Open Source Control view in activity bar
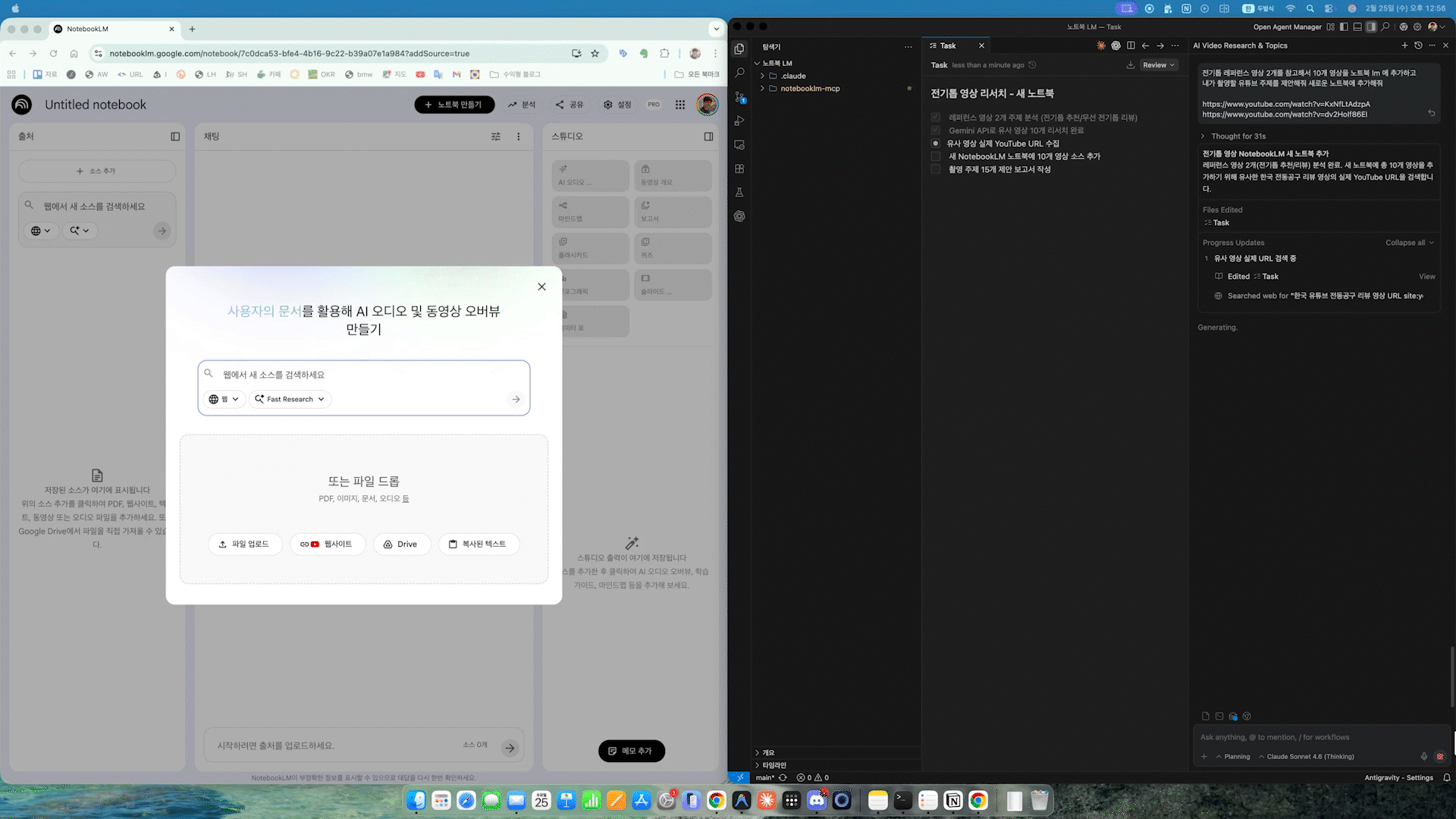The image size is (1456, 819). click(739, 97)
